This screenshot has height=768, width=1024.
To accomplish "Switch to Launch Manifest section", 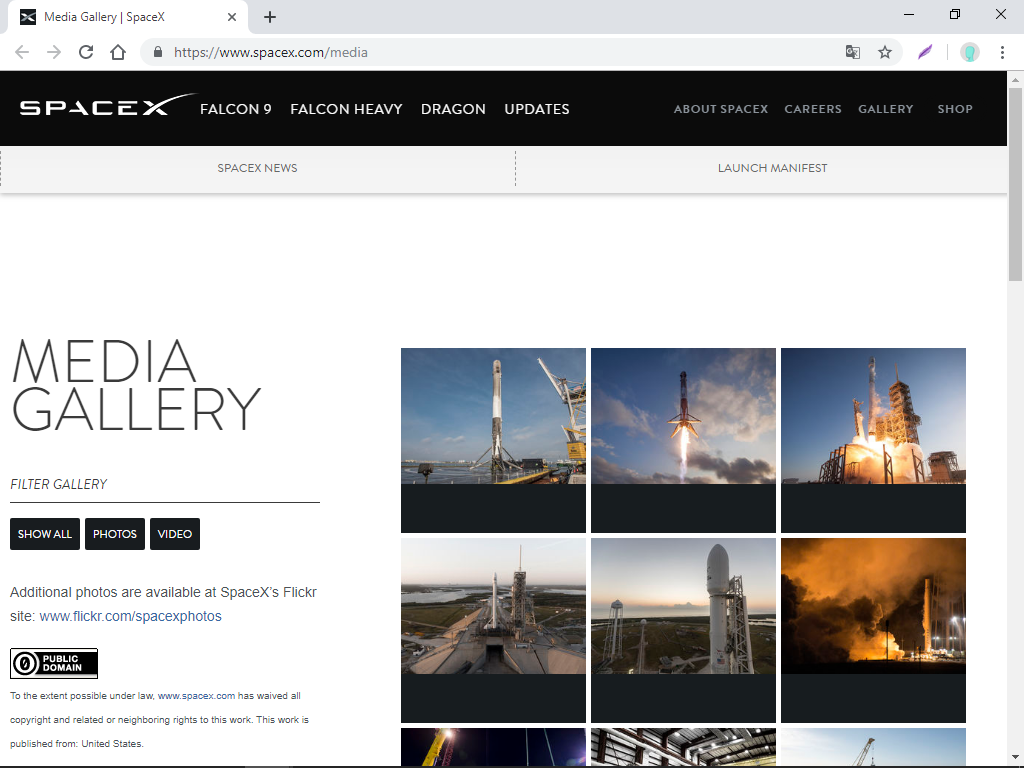I will coord(773,168).
